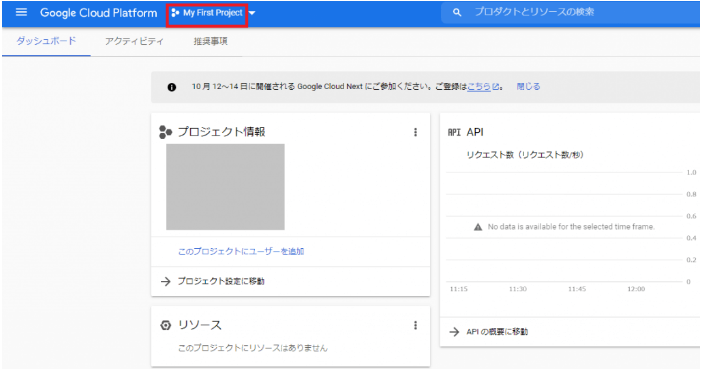
Task: Open the My First Project selector
Action: [x=207, y=13]
